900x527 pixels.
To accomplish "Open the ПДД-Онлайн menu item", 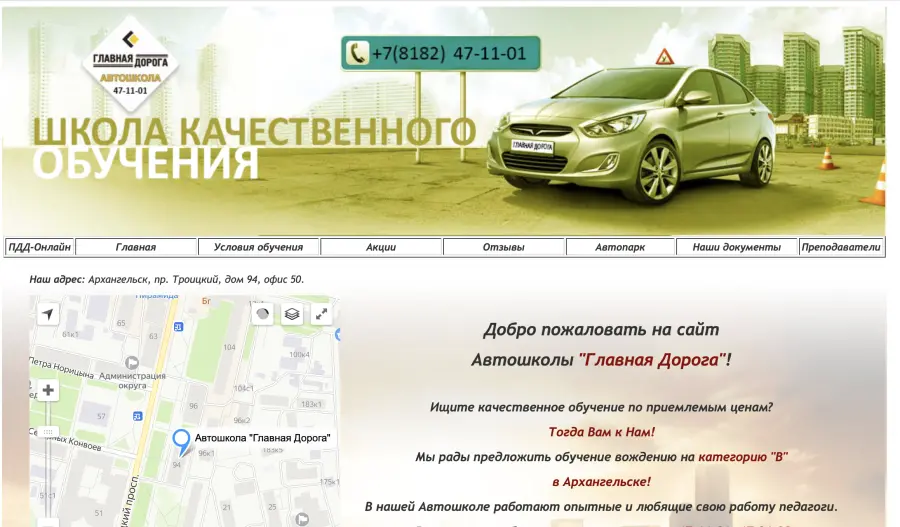I will [39, 247].
